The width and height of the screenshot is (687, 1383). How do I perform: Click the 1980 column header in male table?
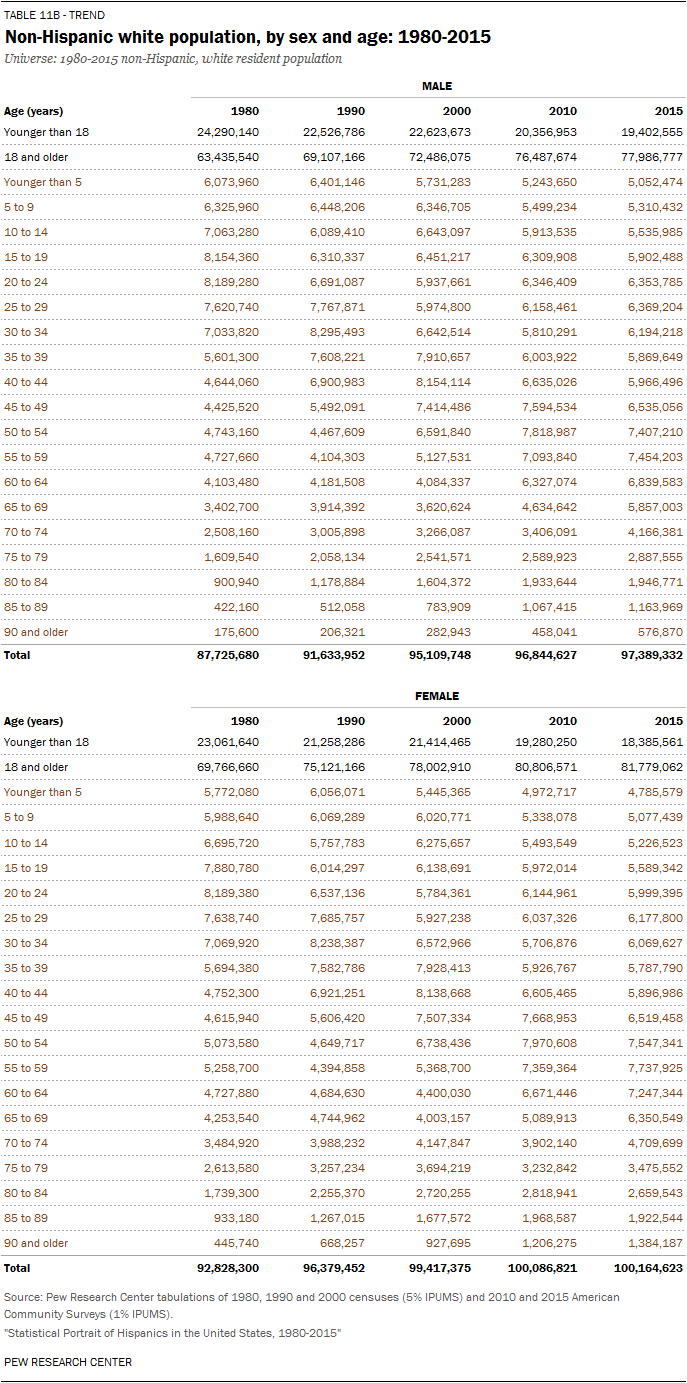click(245, 111)
